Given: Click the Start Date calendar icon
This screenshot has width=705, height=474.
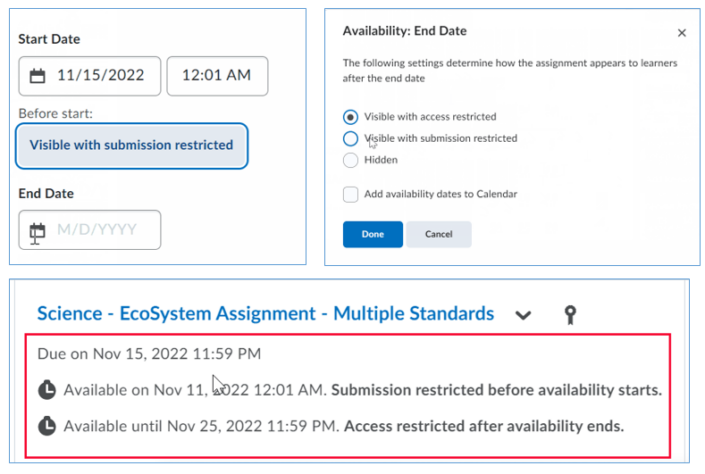Looking at the screenshot, I should coord(38,76).
